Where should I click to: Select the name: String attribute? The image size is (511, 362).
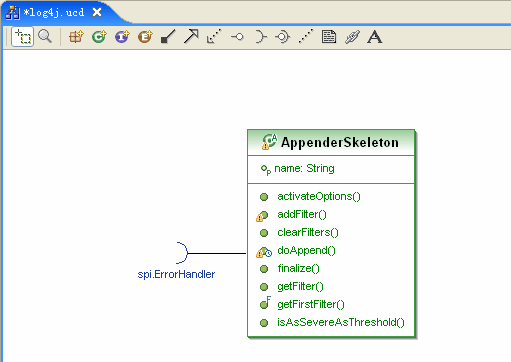pyautogui.click(x=304, y=169)
